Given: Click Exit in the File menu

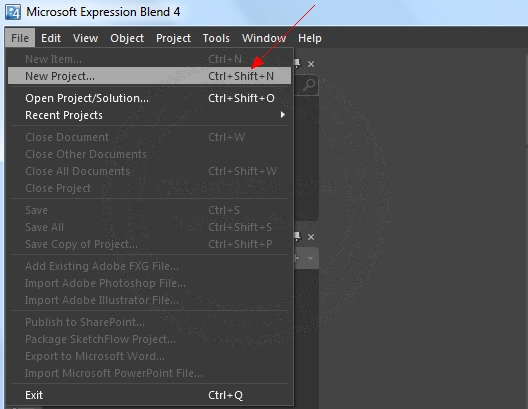Looking at the screenshot, I should click(149, 395).
